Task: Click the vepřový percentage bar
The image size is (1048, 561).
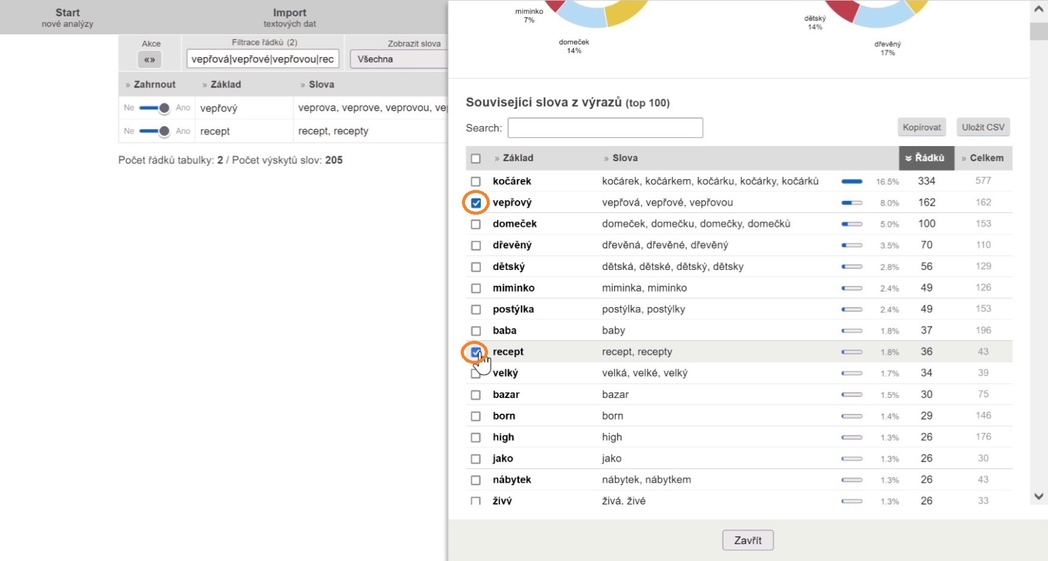Action: coord(852,203)
